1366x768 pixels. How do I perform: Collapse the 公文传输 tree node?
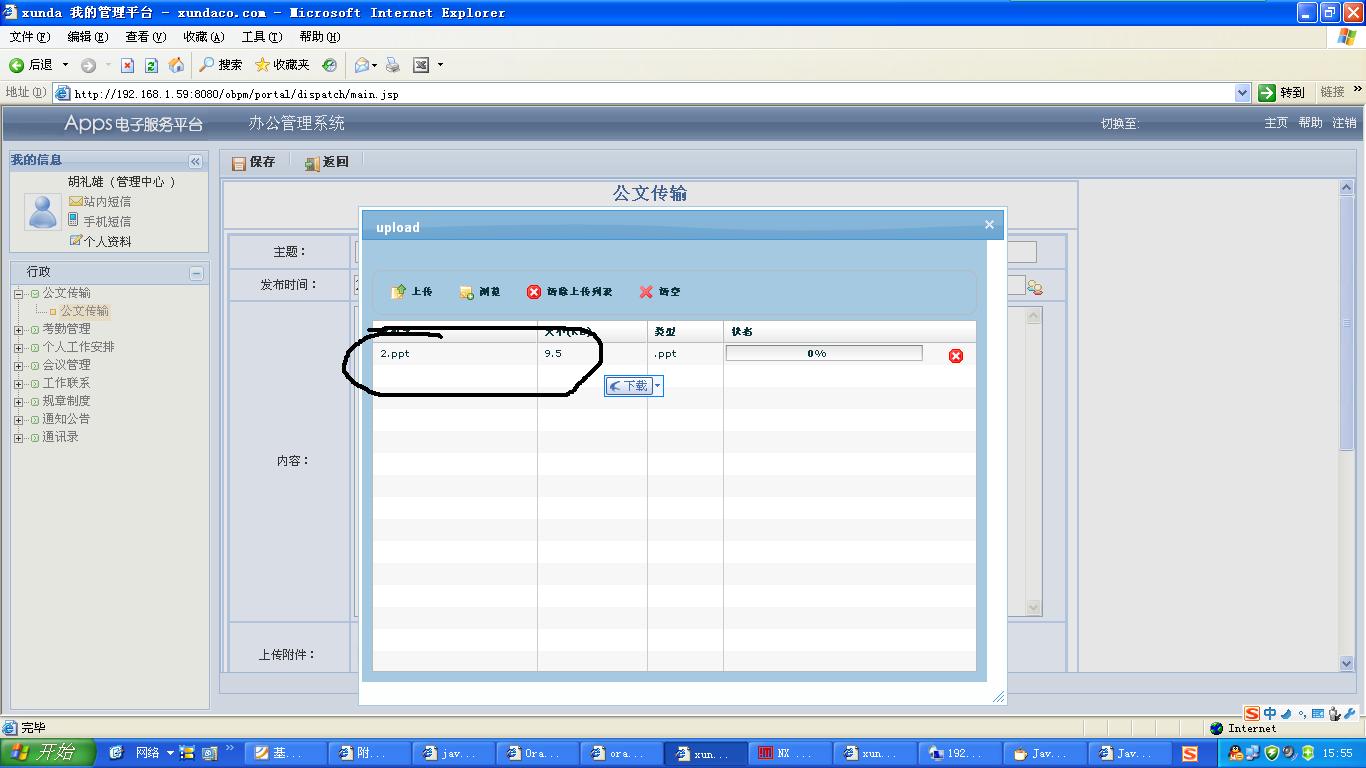click(19, 294)
